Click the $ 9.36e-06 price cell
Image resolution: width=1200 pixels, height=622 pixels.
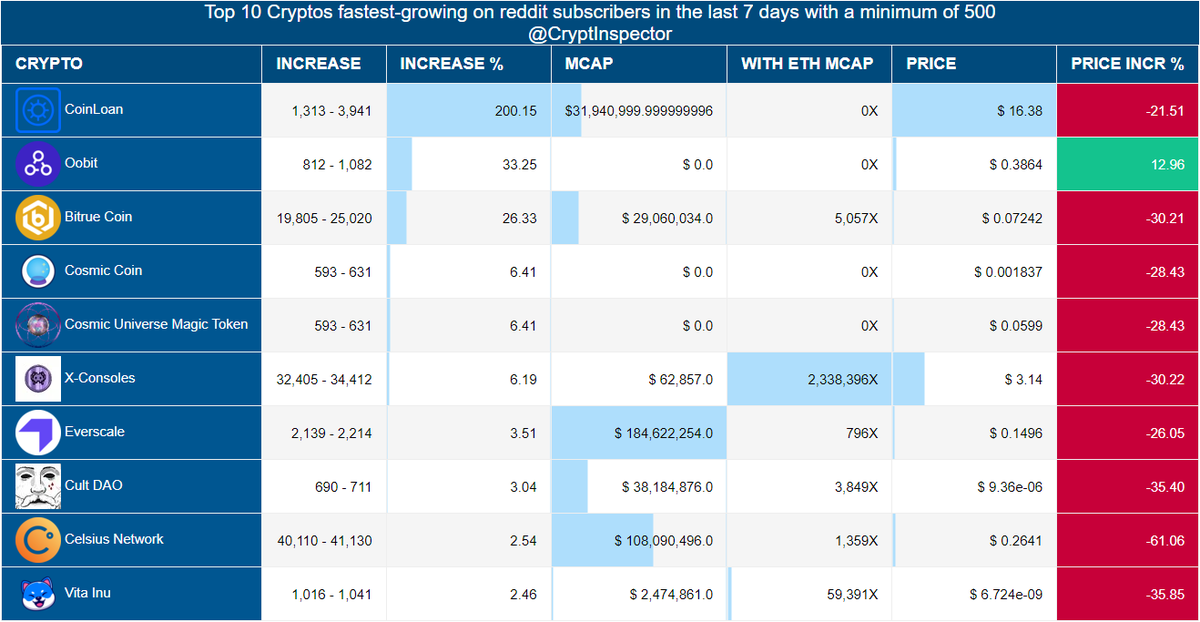click(x=974, y=487)
